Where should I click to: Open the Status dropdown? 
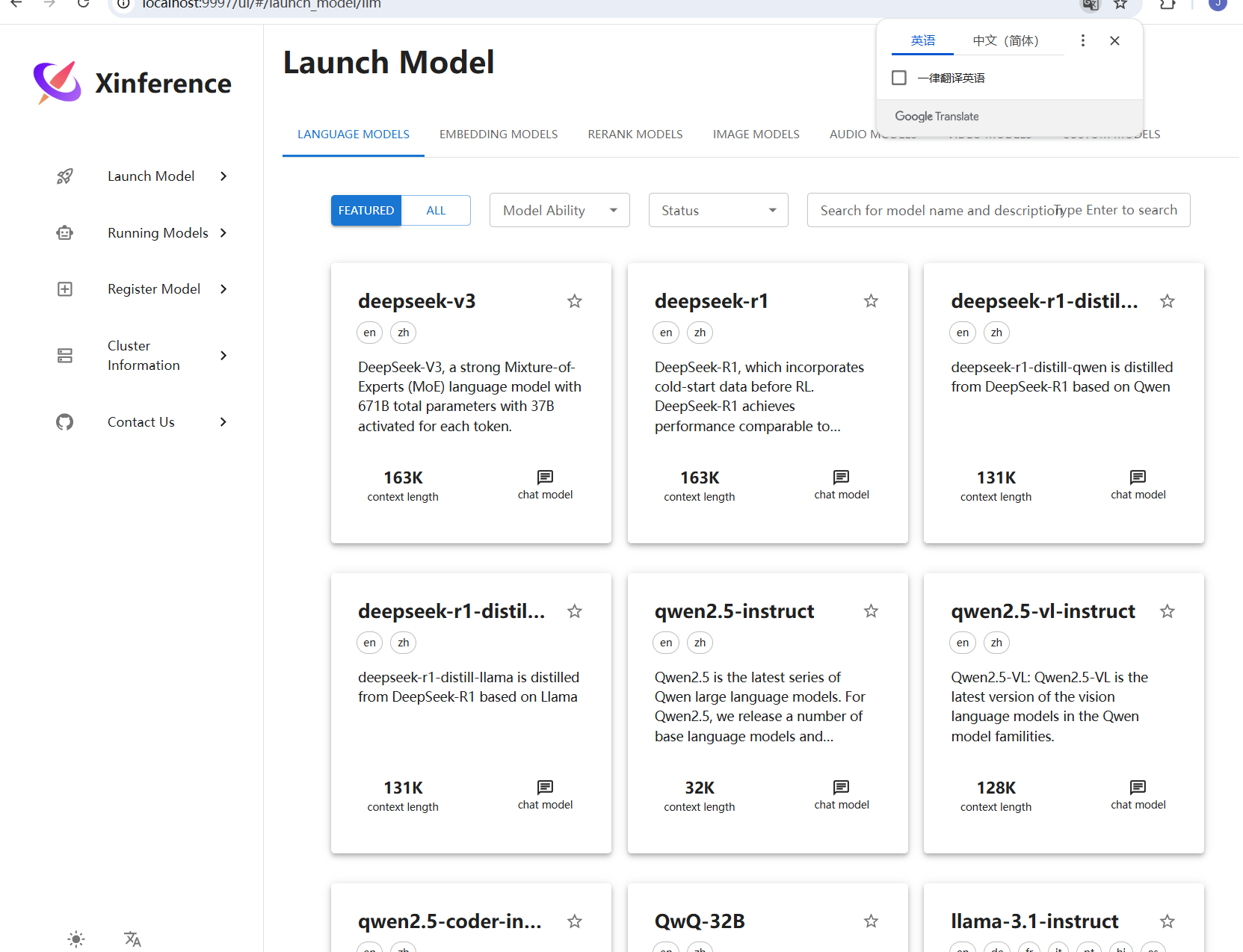[718, 210]
